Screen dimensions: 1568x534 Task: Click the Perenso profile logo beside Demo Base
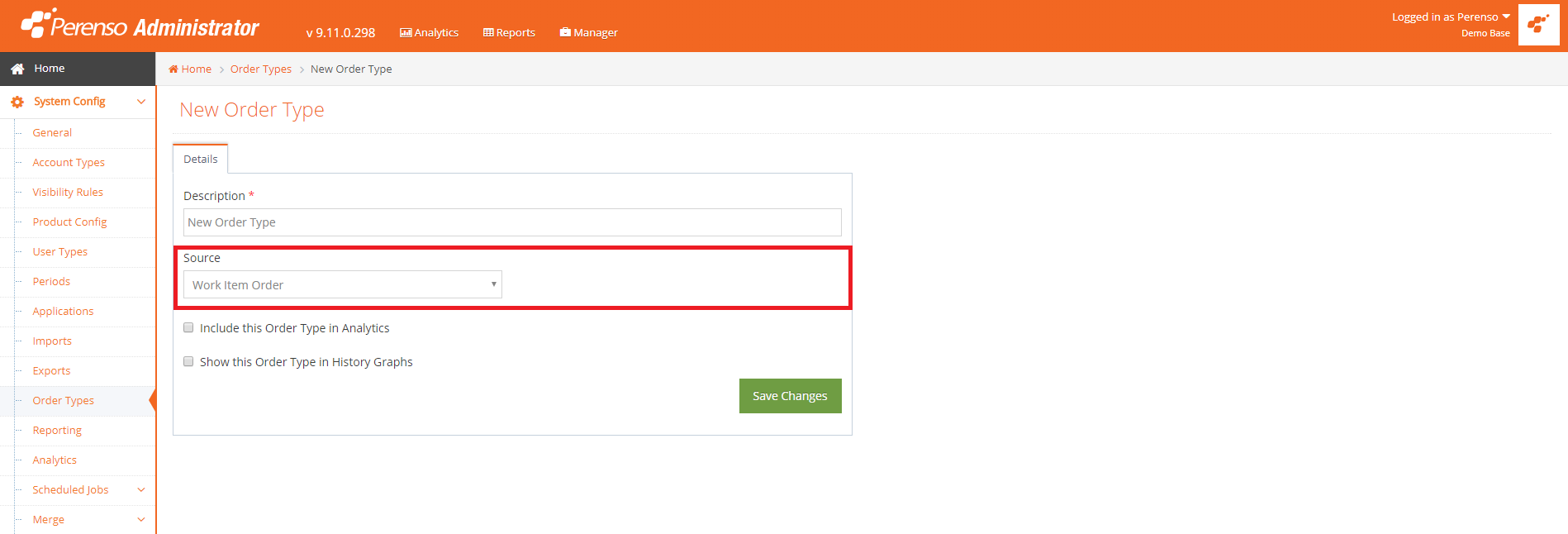(1538, 24)
